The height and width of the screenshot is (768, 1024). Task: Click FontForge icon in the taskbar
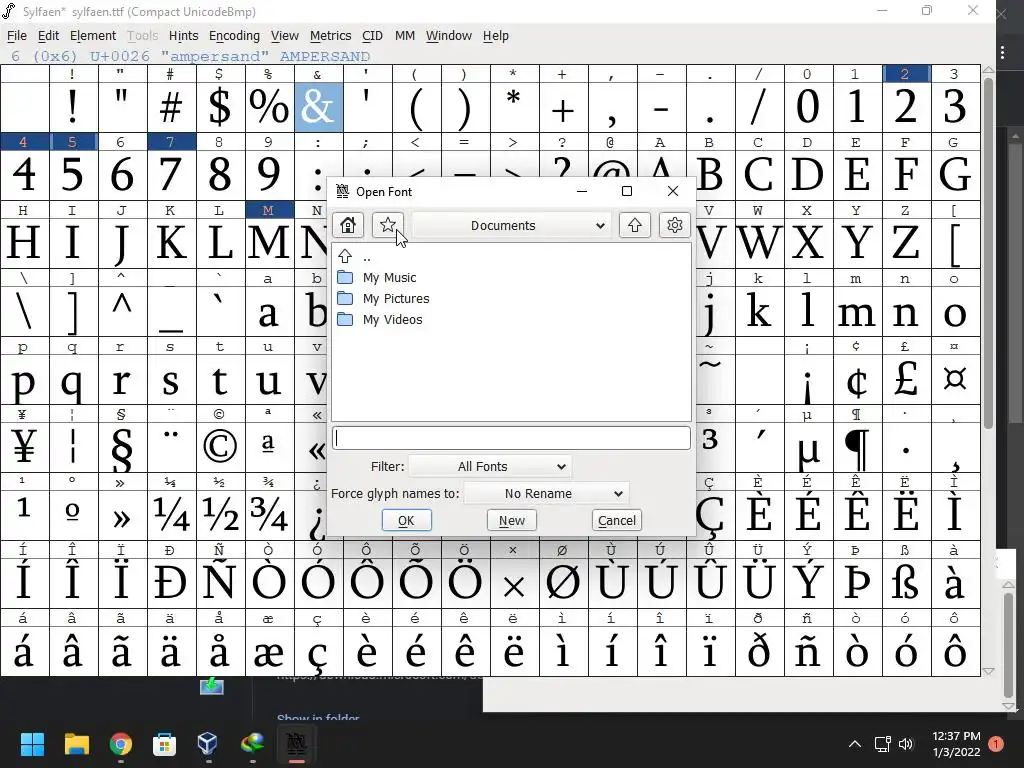click(296, 744)
